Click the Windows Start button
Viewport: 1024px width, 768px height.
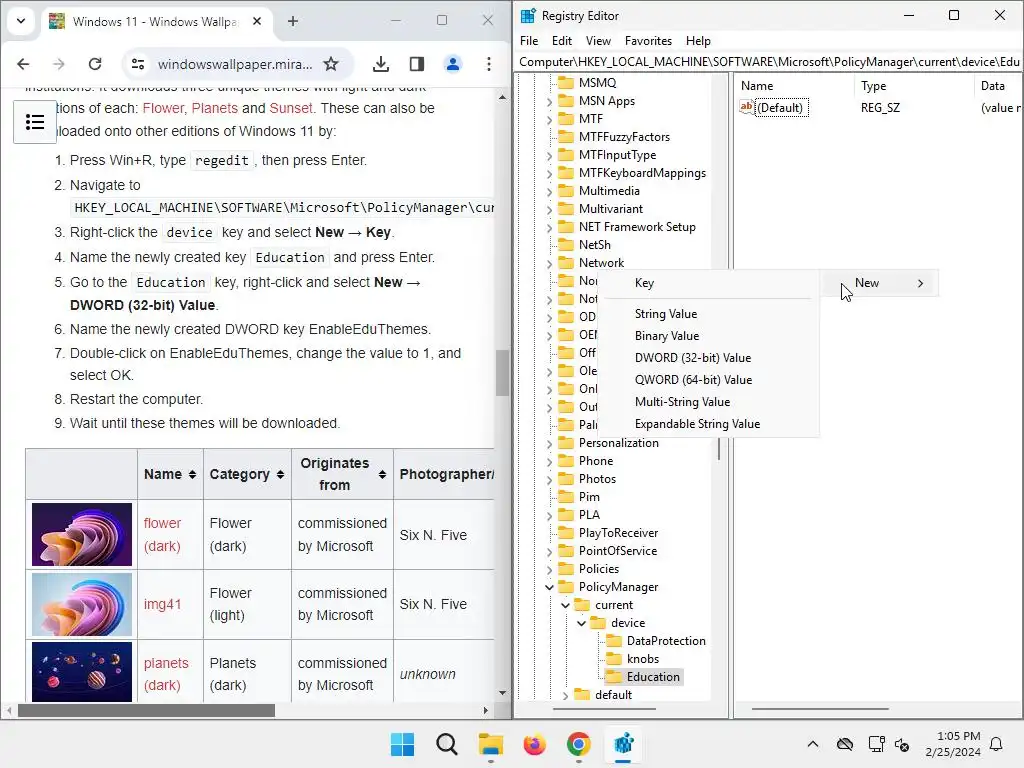[x=402, y=744]
